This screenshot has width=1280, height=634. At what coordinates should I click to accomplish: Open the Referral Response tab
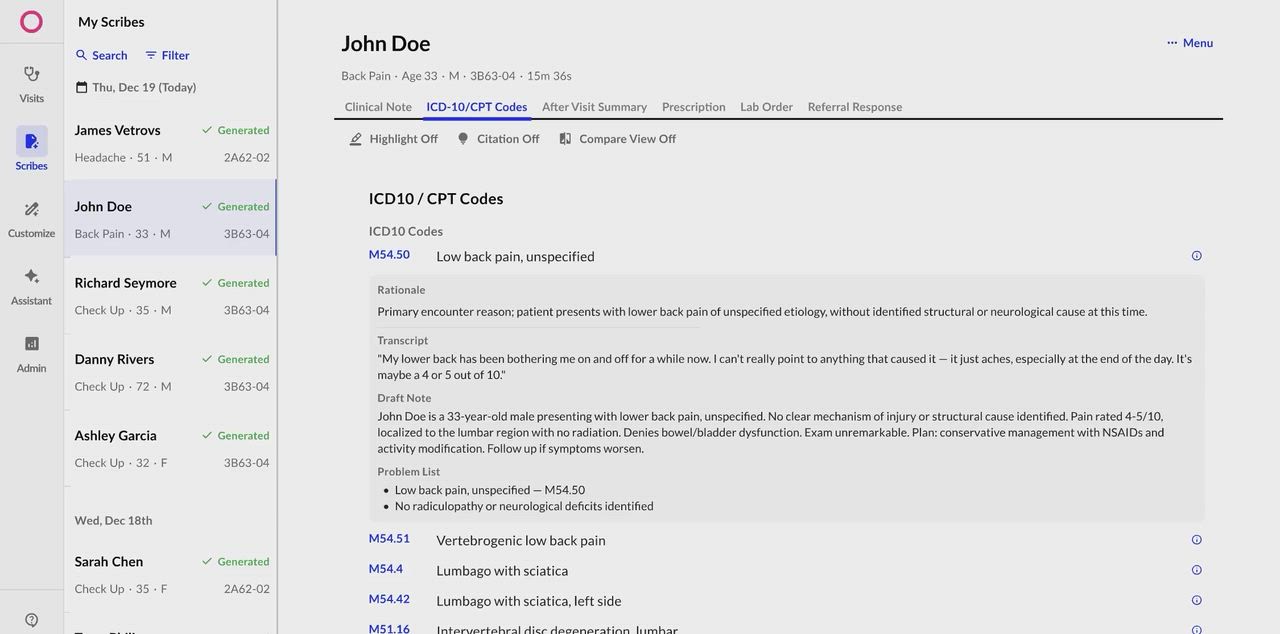855,107
